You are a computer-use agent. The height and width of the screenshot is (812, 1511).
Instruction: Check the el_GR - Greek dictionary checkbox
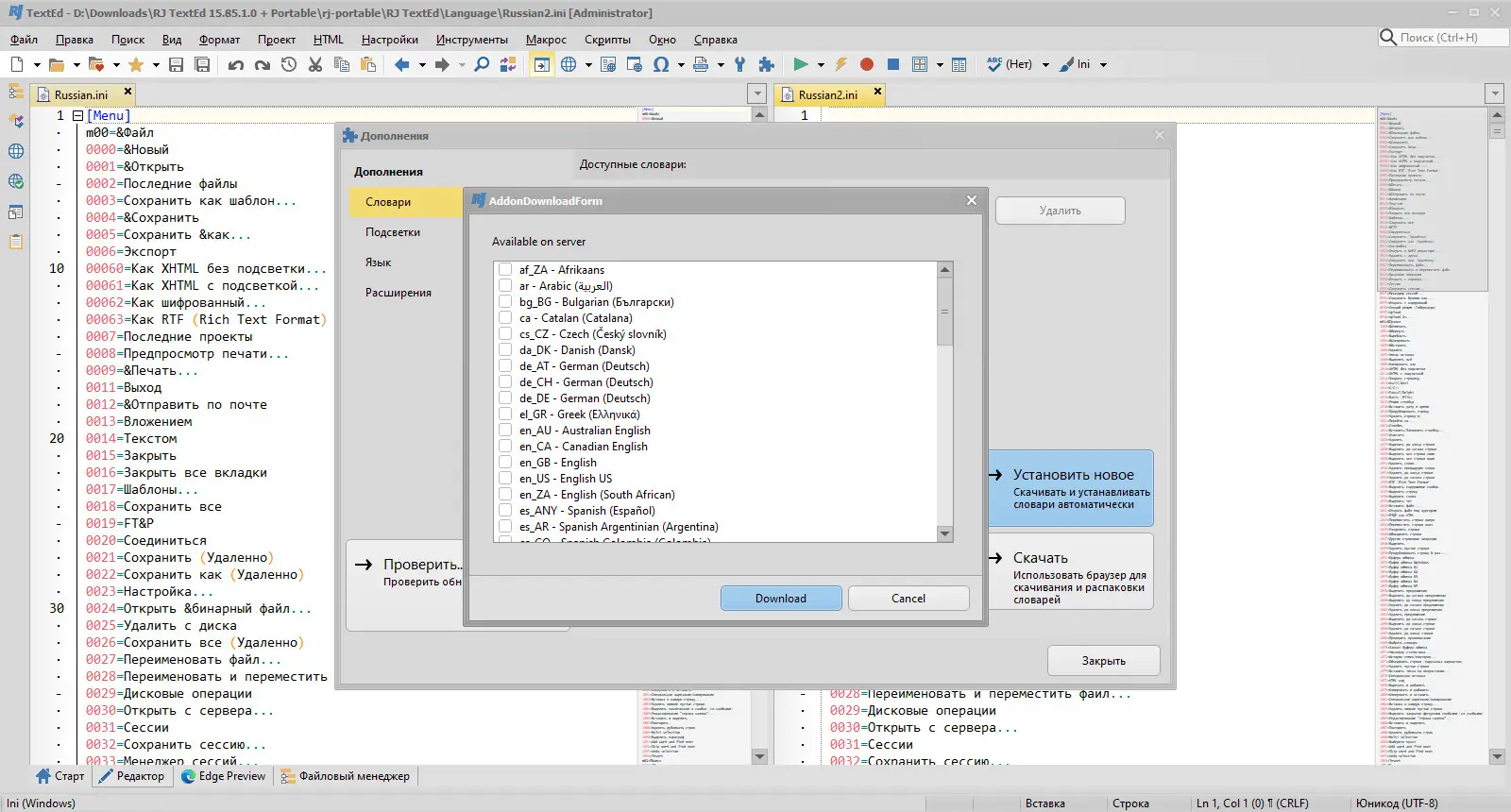(x=505, y=414)
